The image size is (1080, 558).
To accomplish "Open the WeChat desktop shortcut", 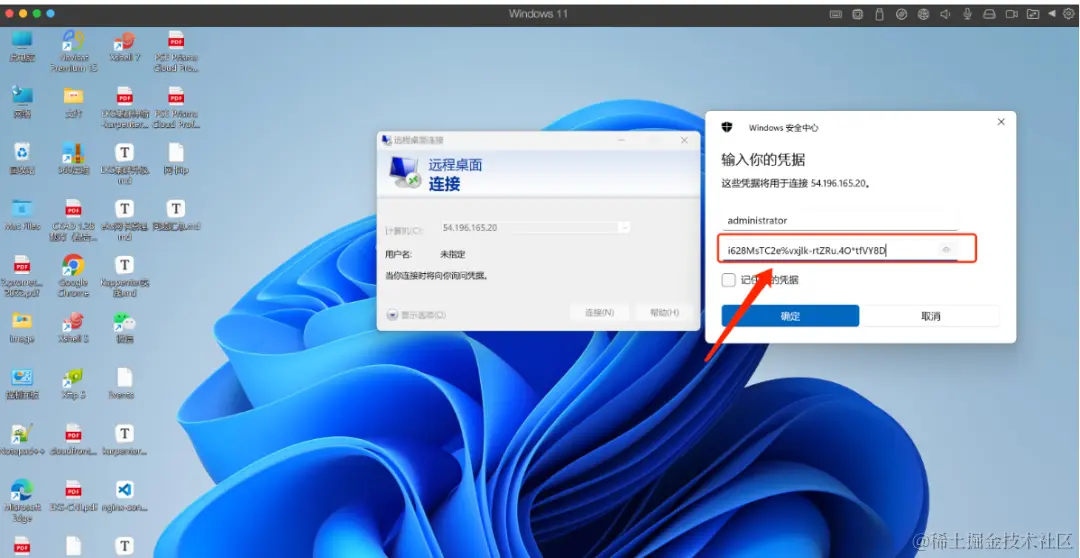I will pyautogui.click(x=124, y=327).
